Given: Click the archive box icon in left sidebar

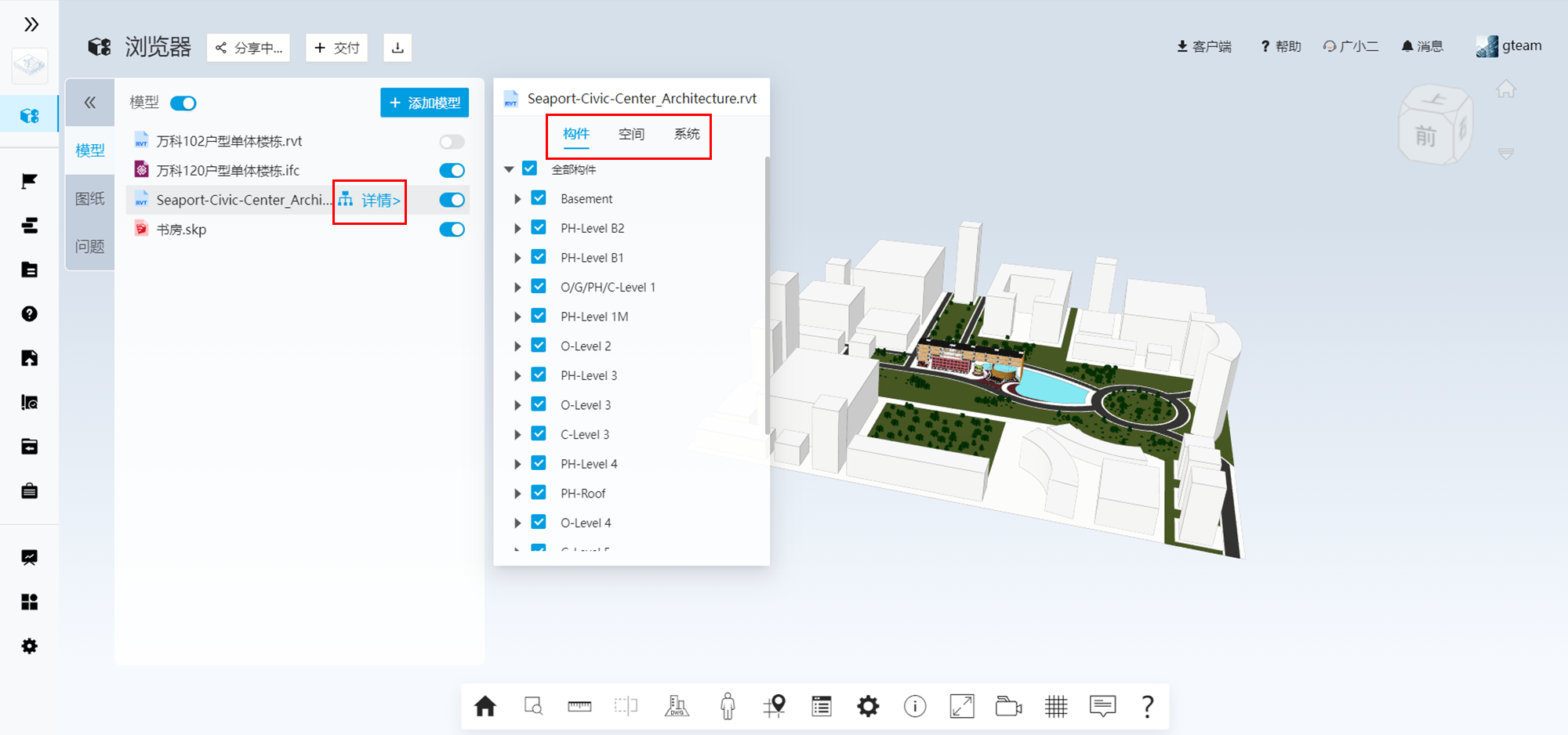Looking at the screenshot, I should (30, 447).
